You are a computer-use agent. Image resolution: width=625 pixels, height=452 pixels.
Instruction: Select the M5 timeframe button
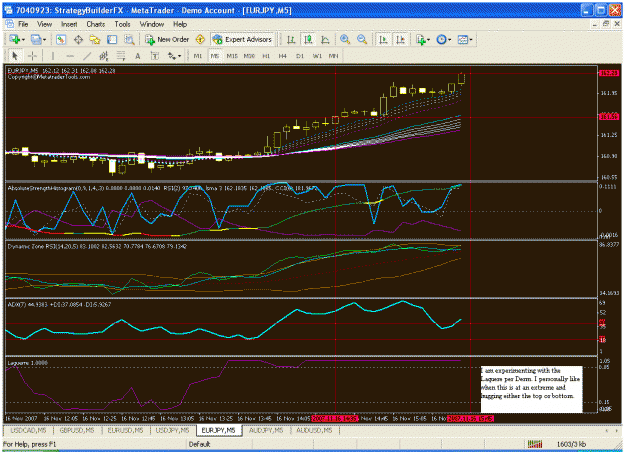tap(215, 56)
